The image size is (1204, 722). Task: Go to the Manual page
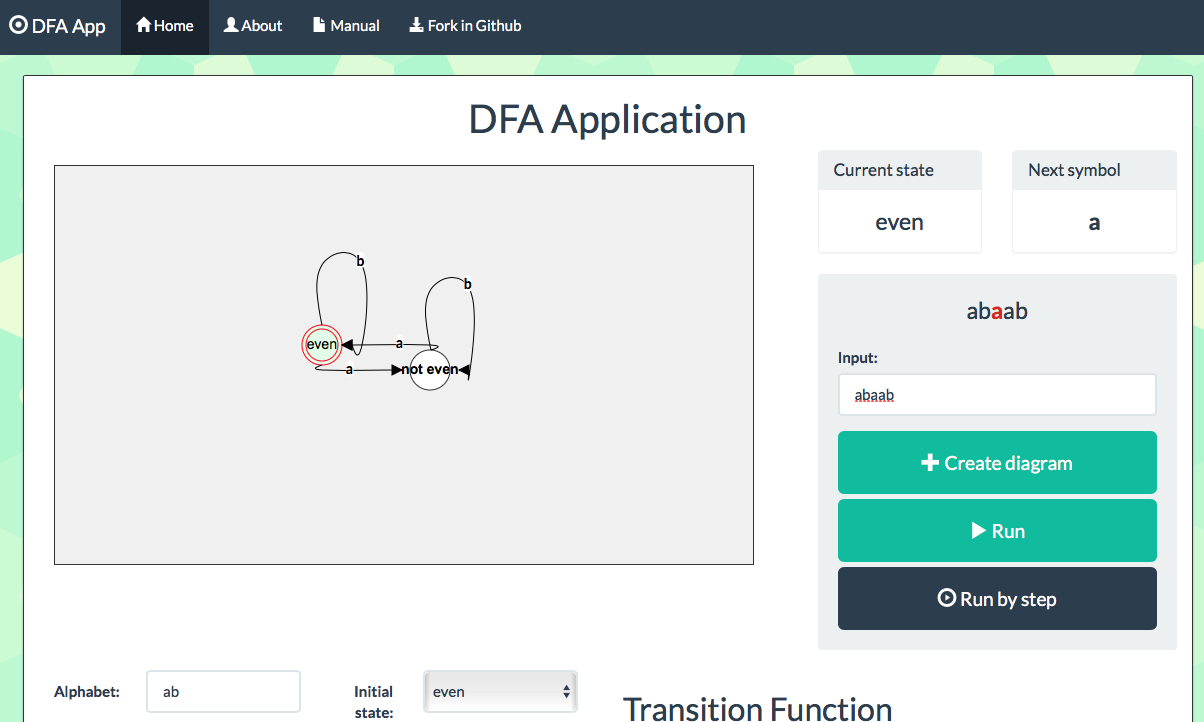pyautogui.click(x=346, y=27)
